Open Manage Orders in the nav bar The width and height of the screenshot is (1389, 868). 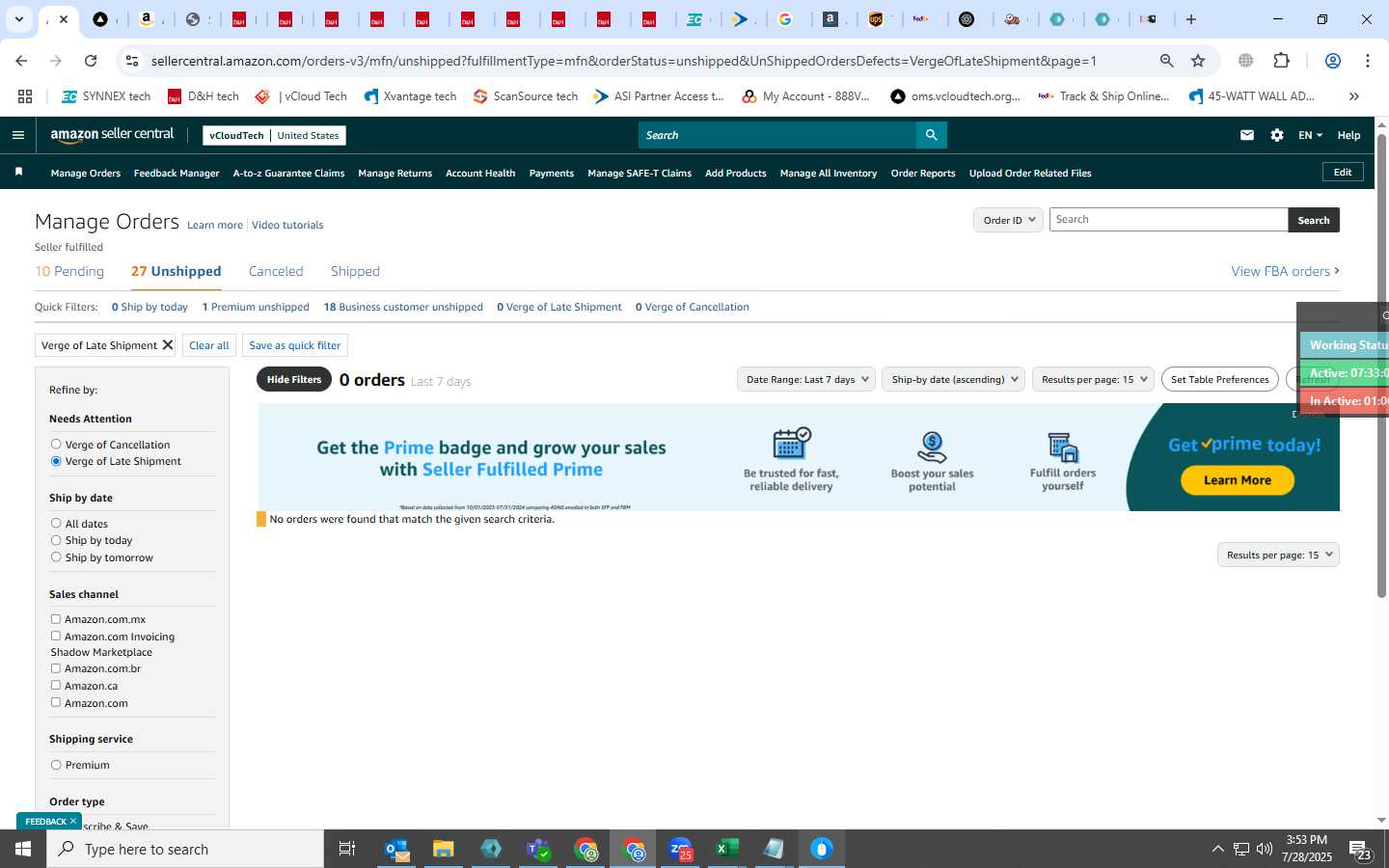(x=86, y=174)
